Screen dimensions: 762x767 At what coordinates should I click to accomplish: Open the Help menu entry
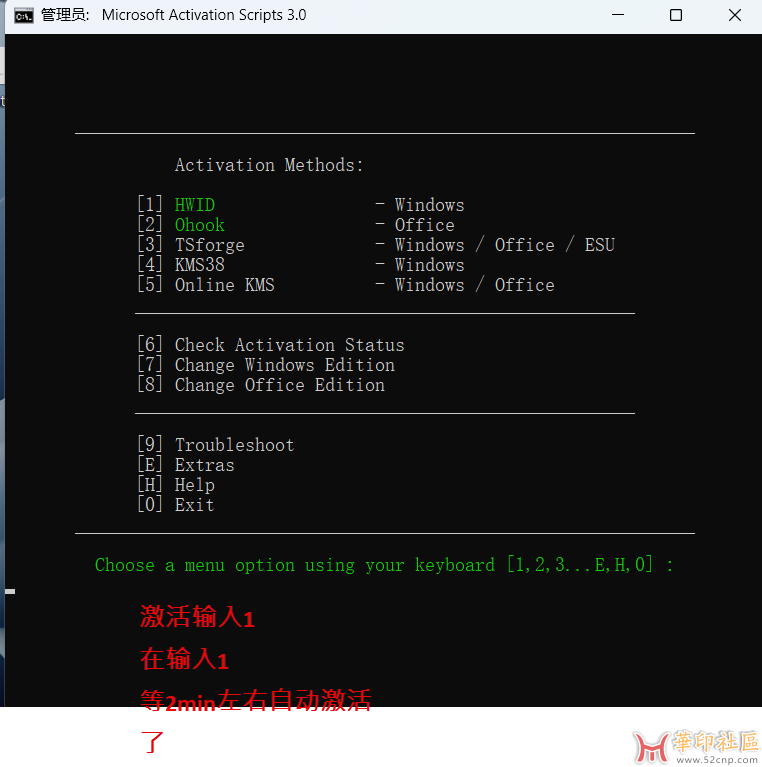point(194,485)
